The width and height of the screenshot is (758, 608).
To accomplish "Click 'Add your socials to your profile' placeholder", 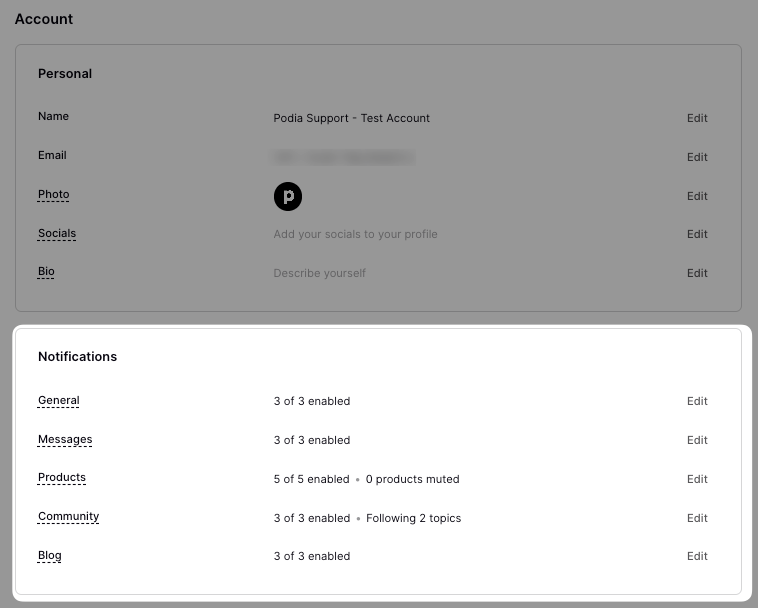I will tap(355, 234).
